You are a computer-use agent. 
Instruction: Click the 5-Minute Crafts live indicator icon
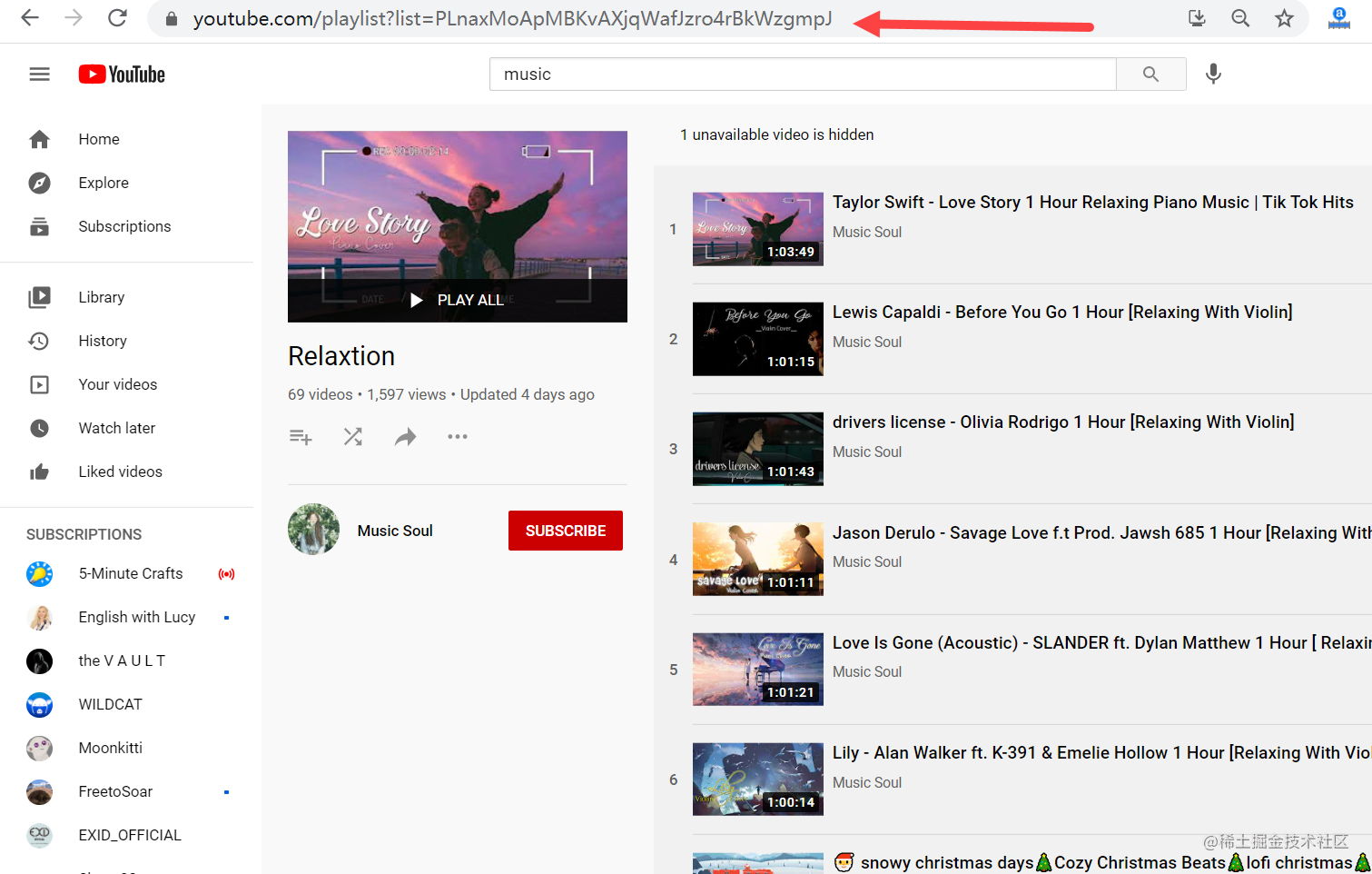226,574
